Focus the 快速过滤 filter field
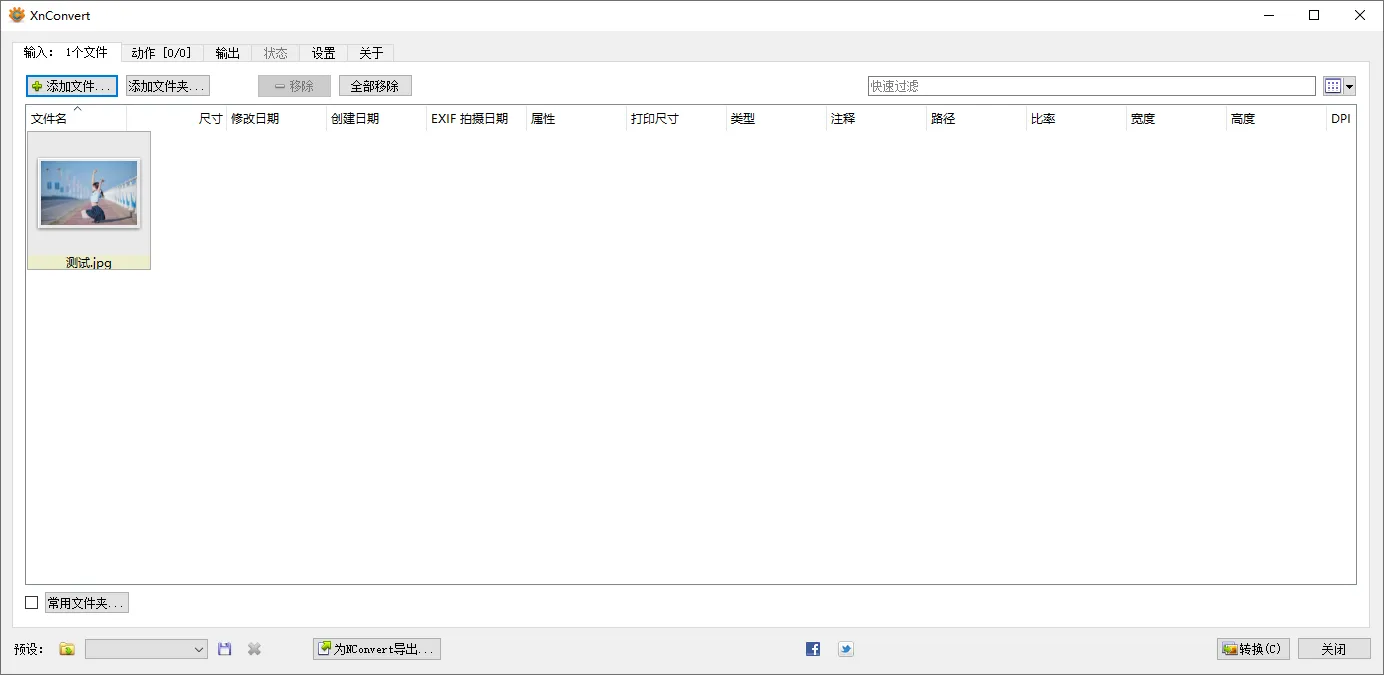The image size is (1384, 675). click(x=1092, y=86)
